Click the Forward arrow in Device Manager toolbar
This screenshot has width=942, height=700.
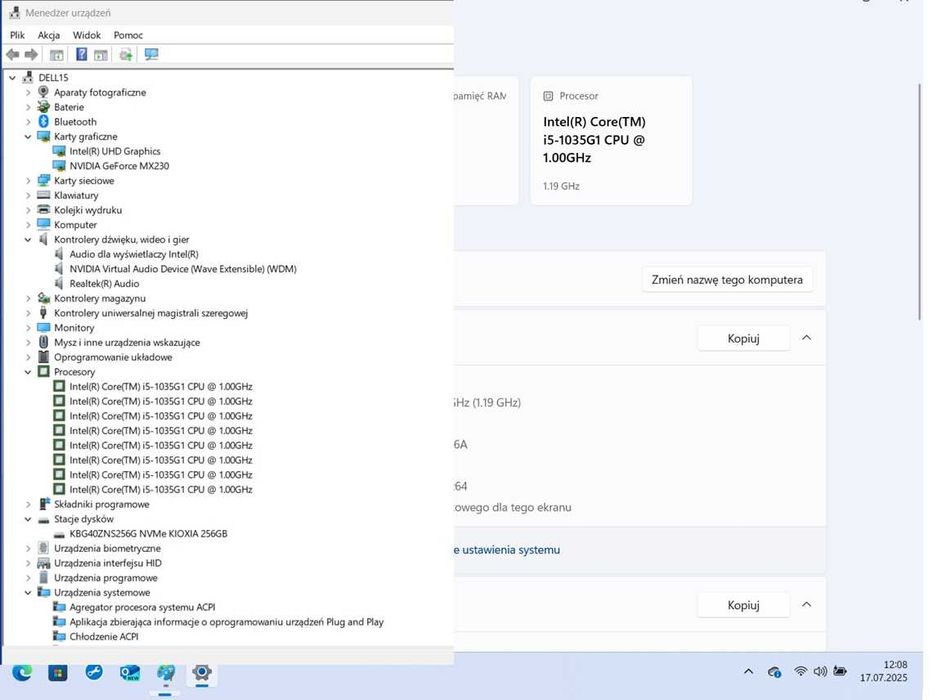31,55
